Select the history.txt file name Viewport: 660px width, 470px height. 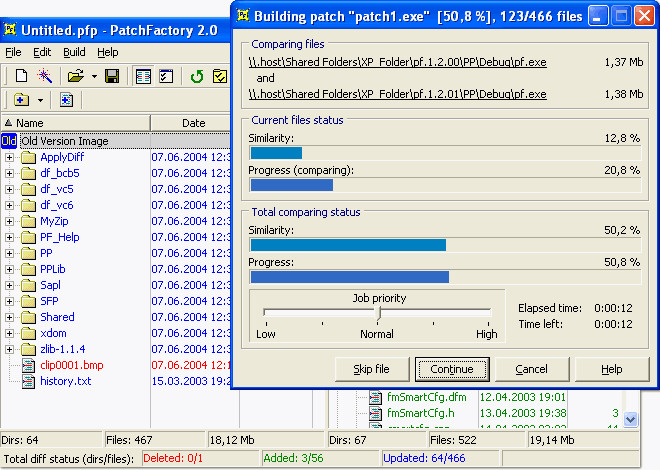[66, 381]
